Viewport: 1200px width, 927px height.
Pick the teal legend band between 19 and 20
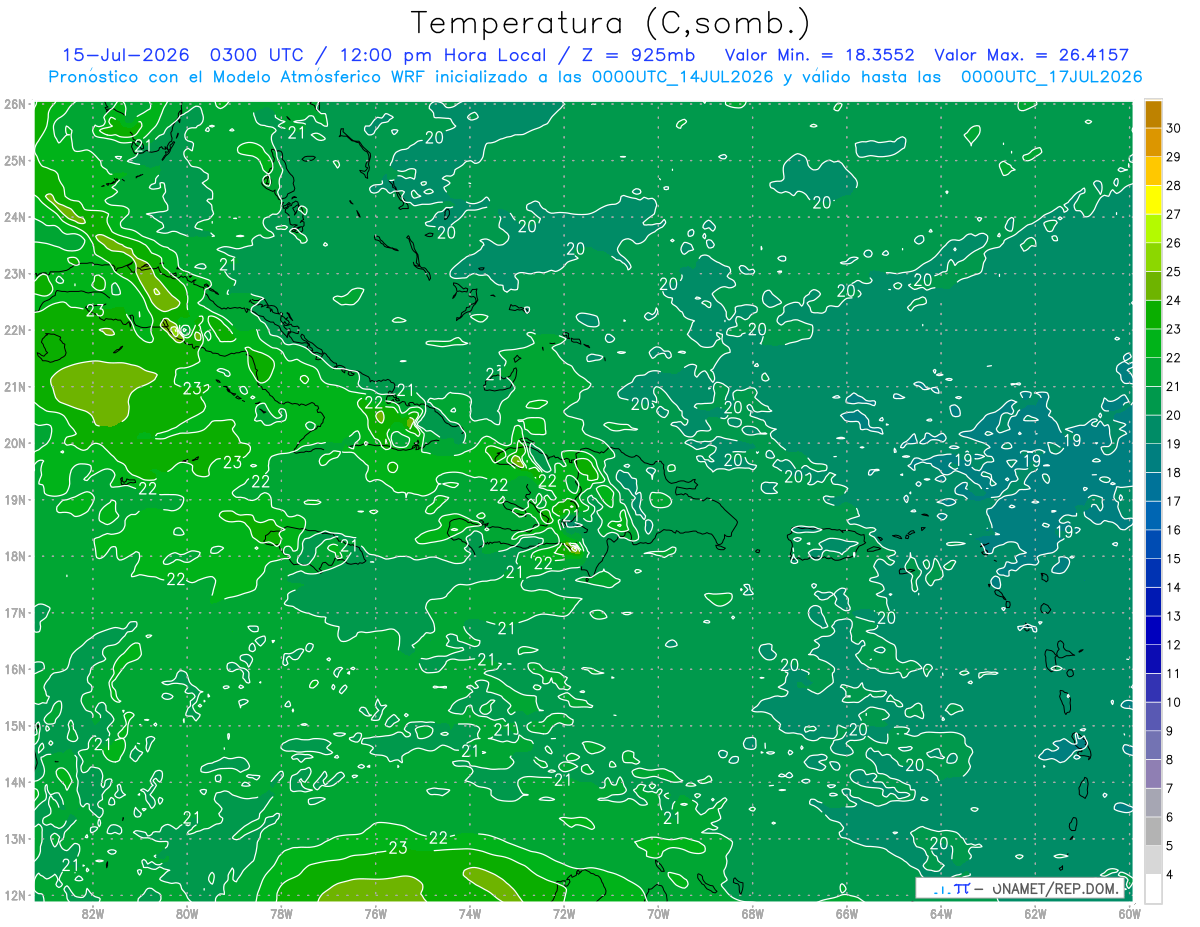(1153, 429)
